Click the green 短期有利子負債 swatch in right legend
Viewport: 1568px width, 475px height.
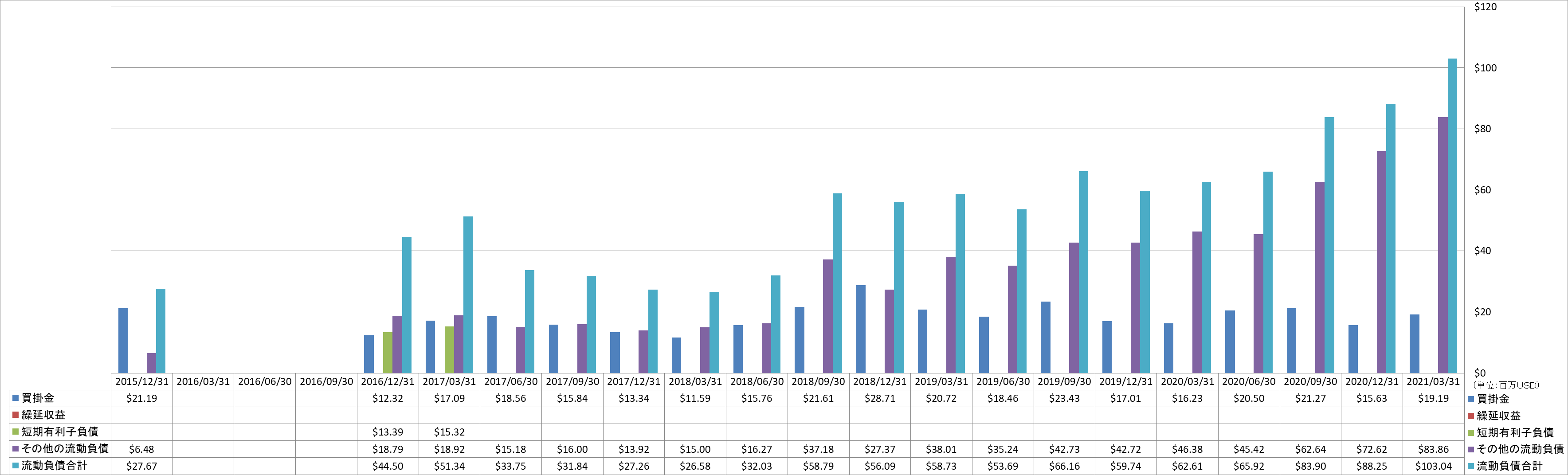[x=1470, y=433]
